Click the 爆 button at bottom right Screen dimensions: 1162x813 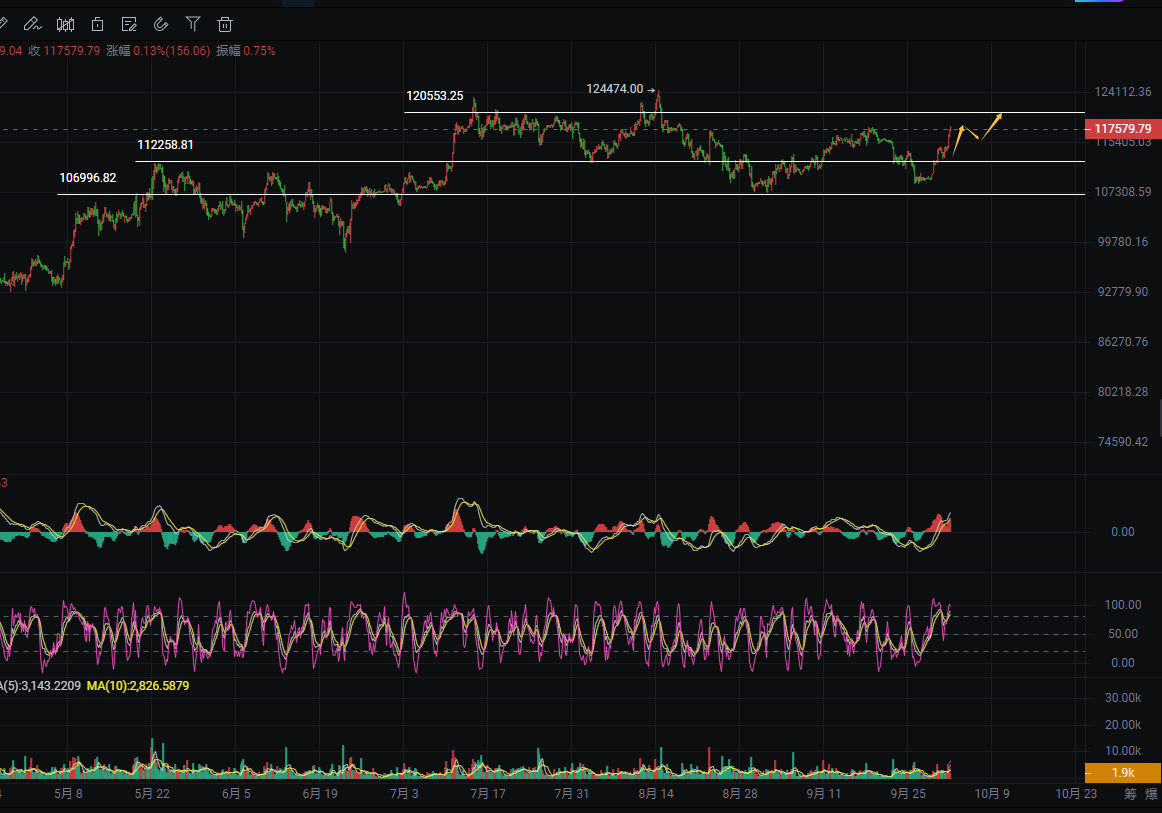tap(1151, 794)
